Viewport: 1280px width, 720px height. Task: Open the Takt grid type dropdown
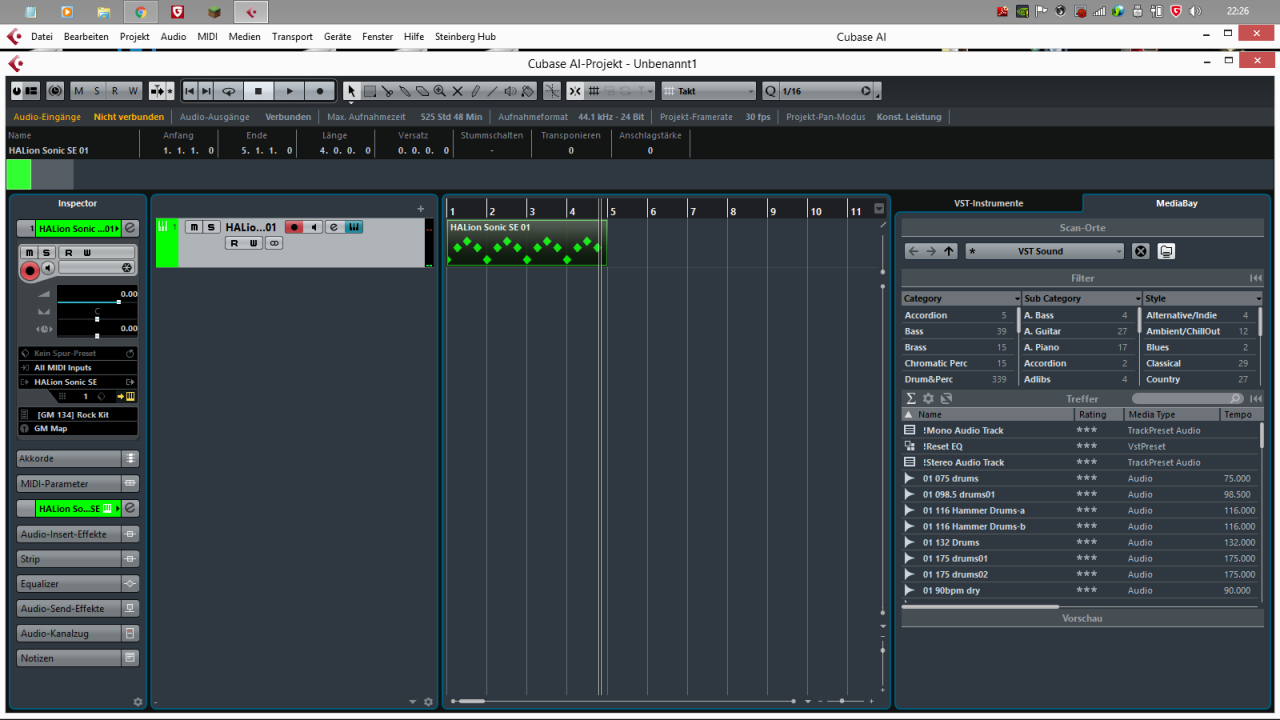point(708,91)
